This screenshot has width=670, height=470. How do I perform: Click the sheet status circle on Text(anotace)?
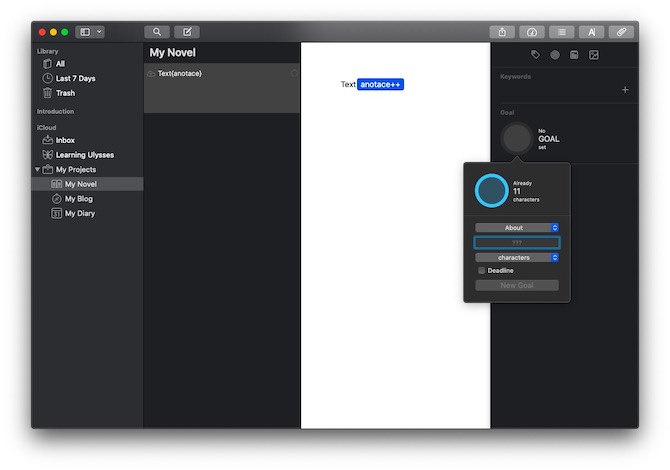click(x=294, y=73)
